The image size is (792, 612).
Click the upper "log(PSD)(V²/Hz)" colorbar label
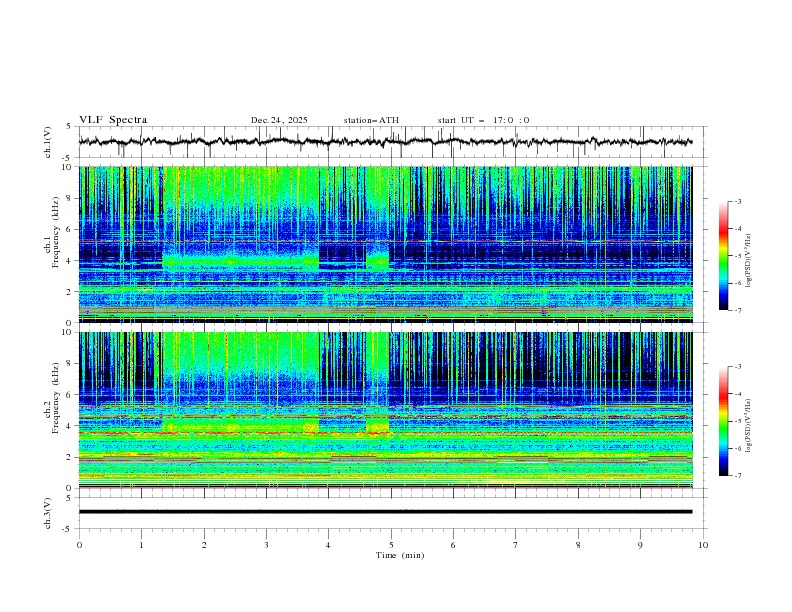point(748,261)
